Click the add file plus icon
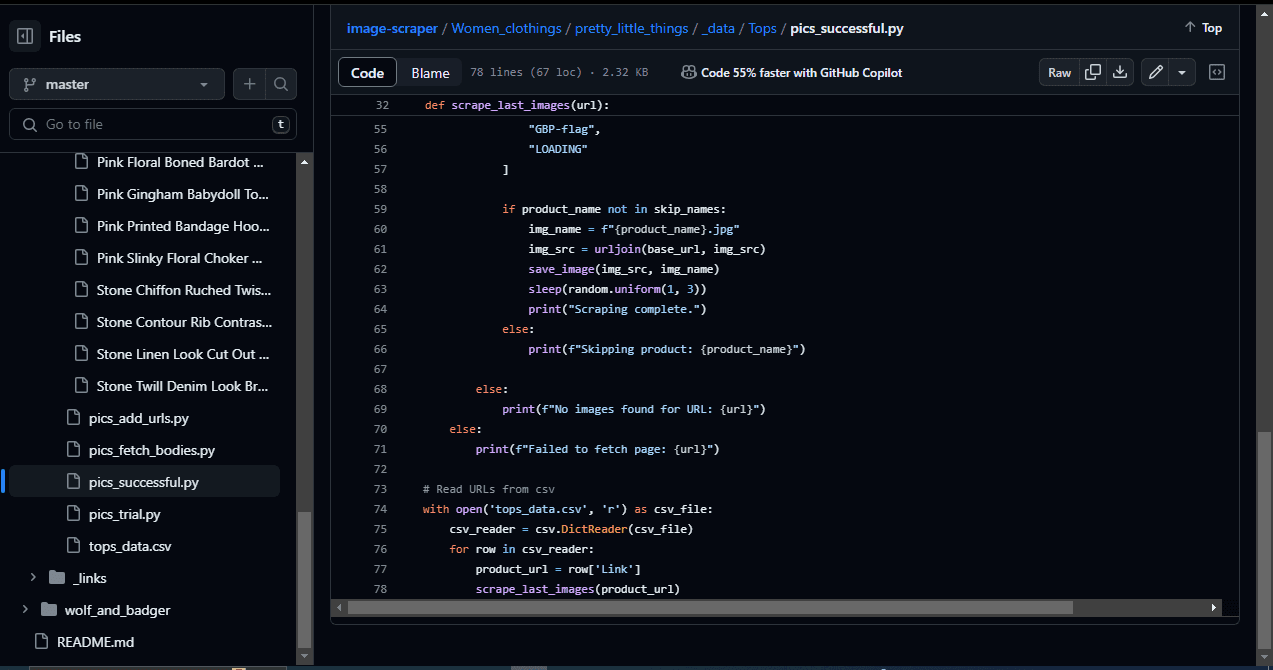This screenshot has height=670, width=1273. [250, 85]
